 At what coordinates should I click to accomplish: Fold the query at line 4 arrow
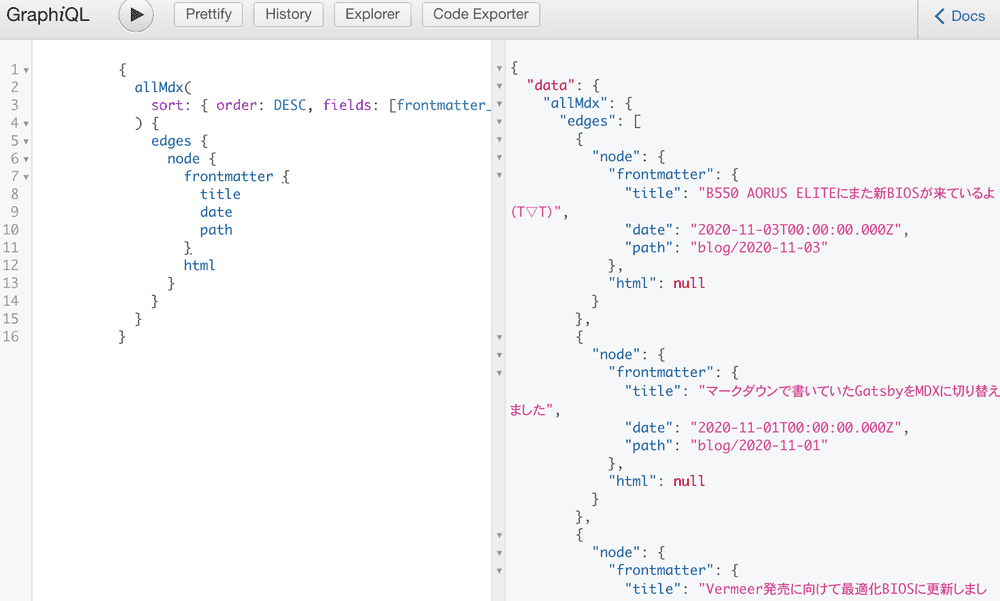coord(26,124)
